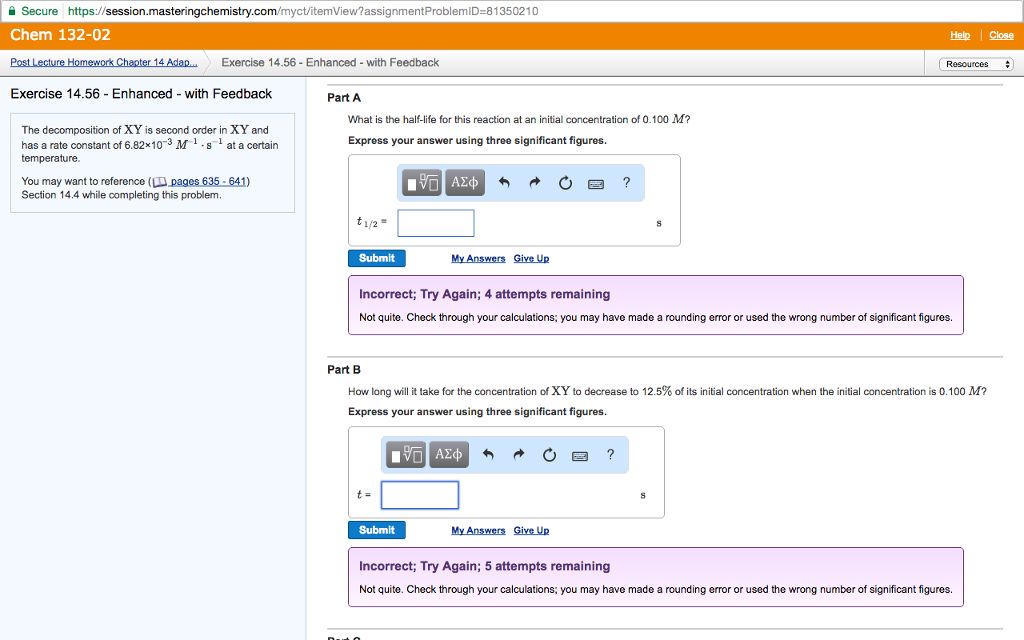The width and height of the screenshot is (1024, 640).
Task: Reset the Part A answer field
Action: [565, 183]
